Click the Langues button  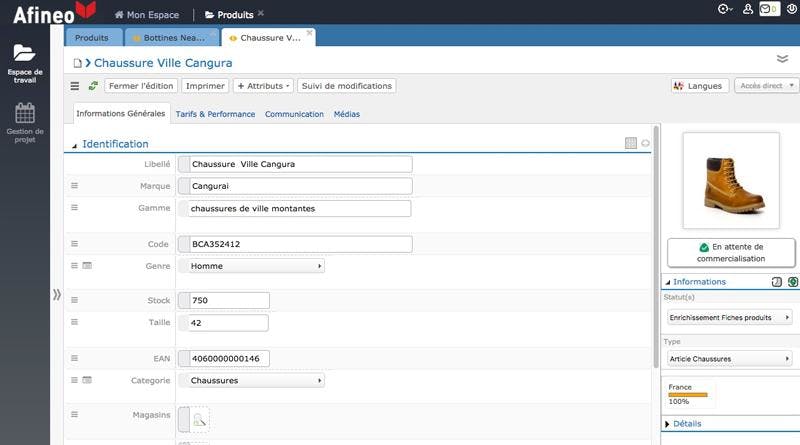pos(698,86)
